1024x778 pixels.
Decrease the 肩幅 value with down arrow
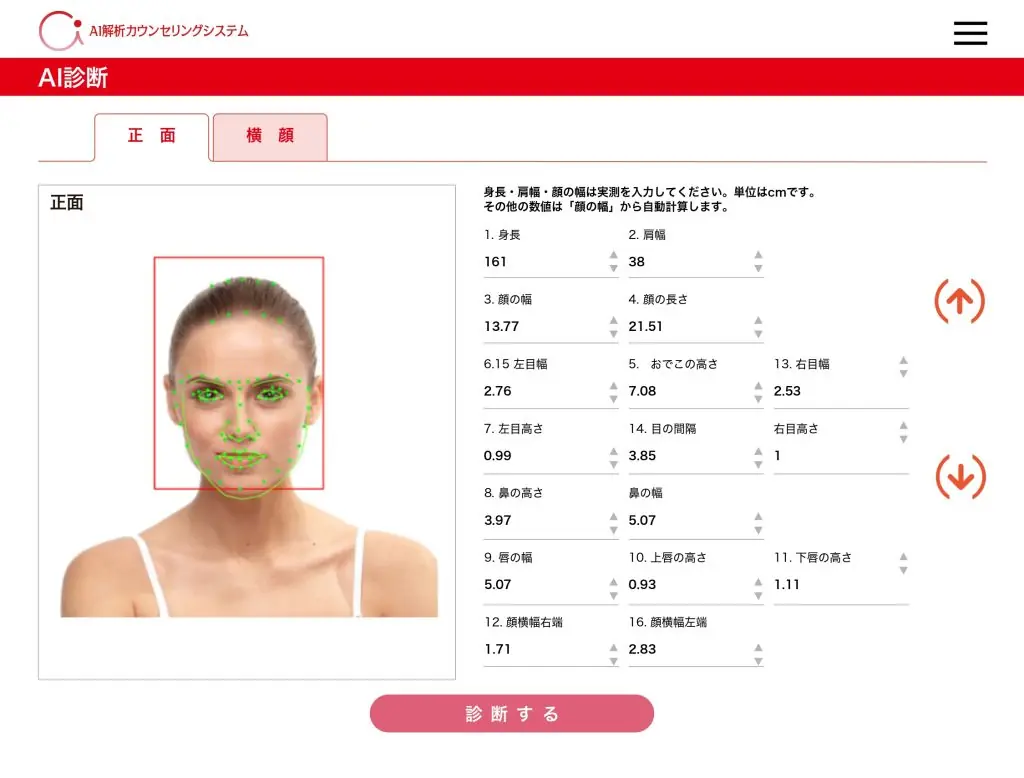click(x=758, y=268)
